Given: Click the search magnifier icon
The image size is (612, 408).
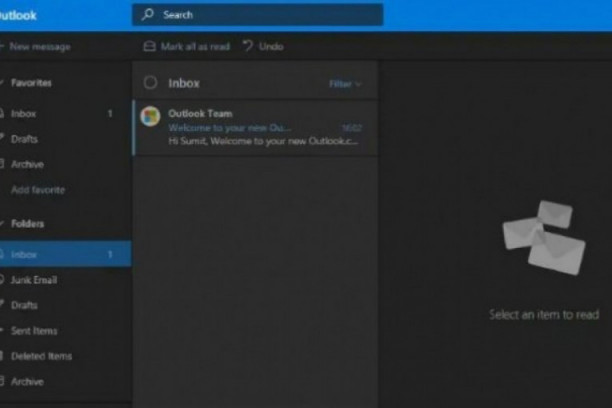Looking at the screenshot, I should 148,15.
